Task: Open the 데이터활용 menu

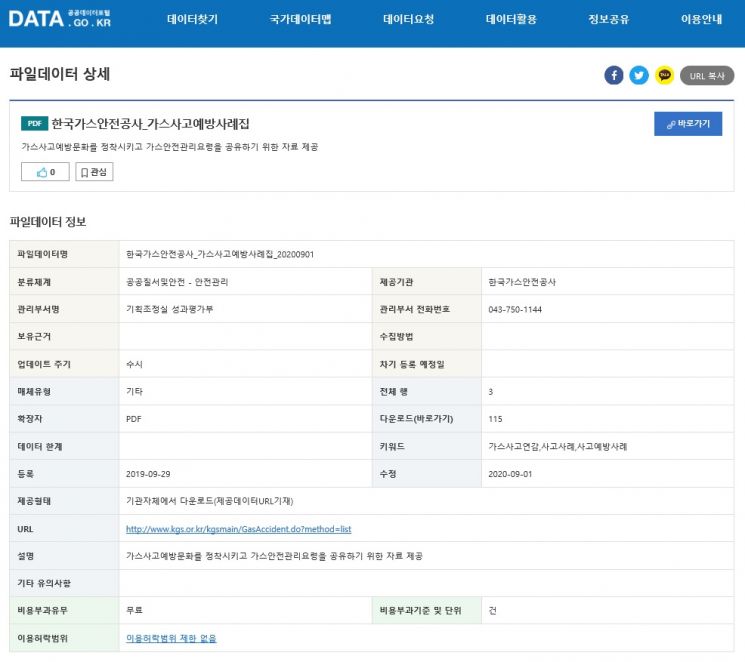Action: pyautogui.click(x=511, y=19)
